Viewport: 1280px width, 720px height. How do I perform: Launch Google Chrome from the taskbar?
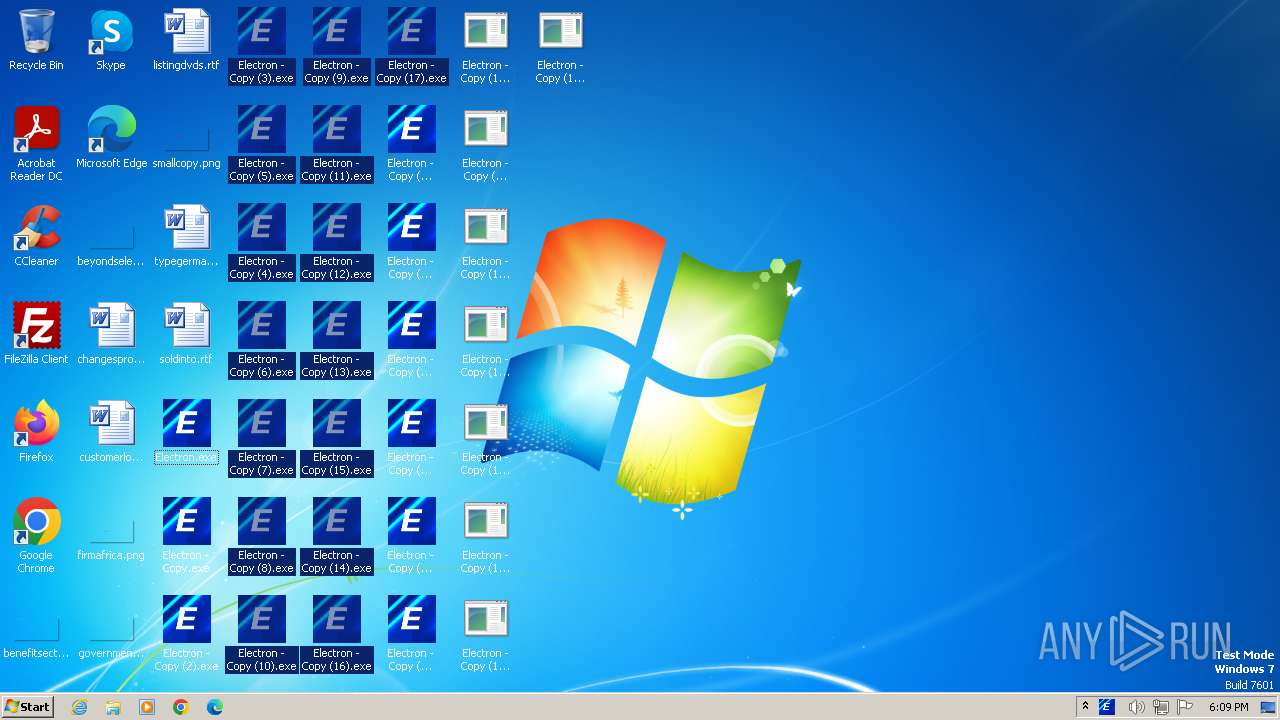(180, 707)
